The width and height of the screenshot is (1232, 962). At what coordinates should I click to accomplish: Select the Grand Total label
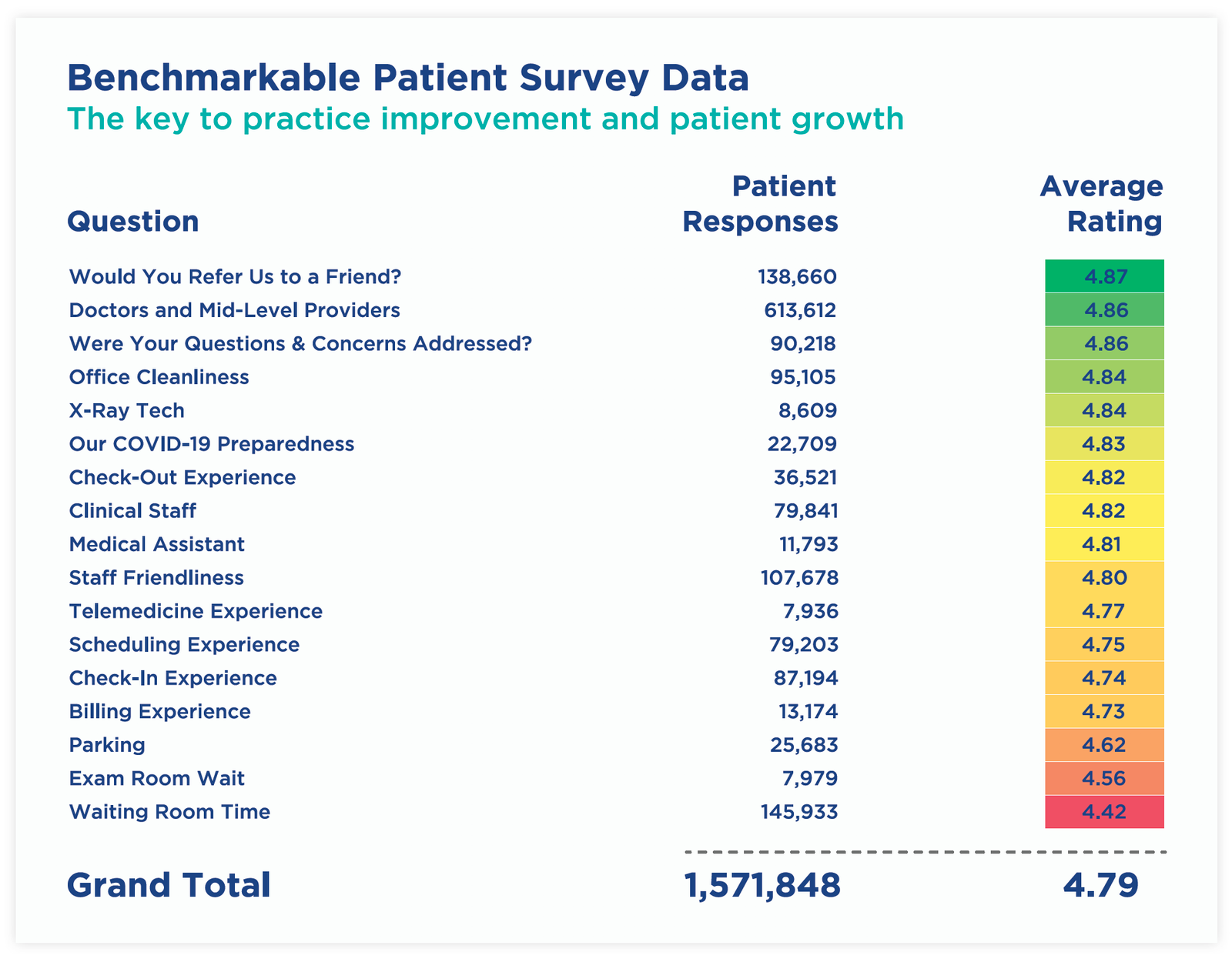169,885
